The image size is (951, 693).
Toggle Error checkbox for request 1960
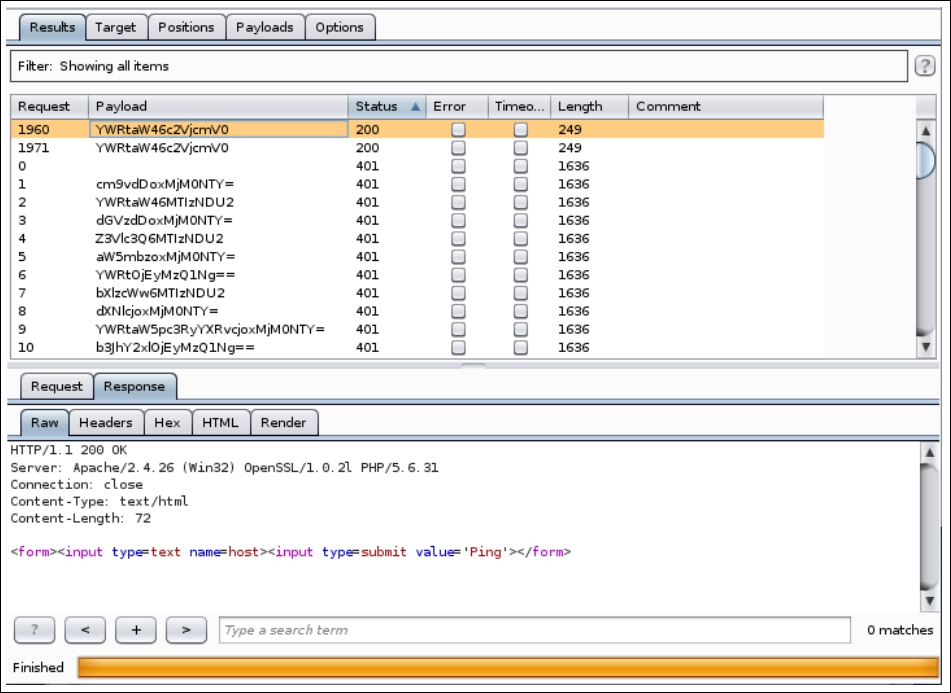point(458,130)
